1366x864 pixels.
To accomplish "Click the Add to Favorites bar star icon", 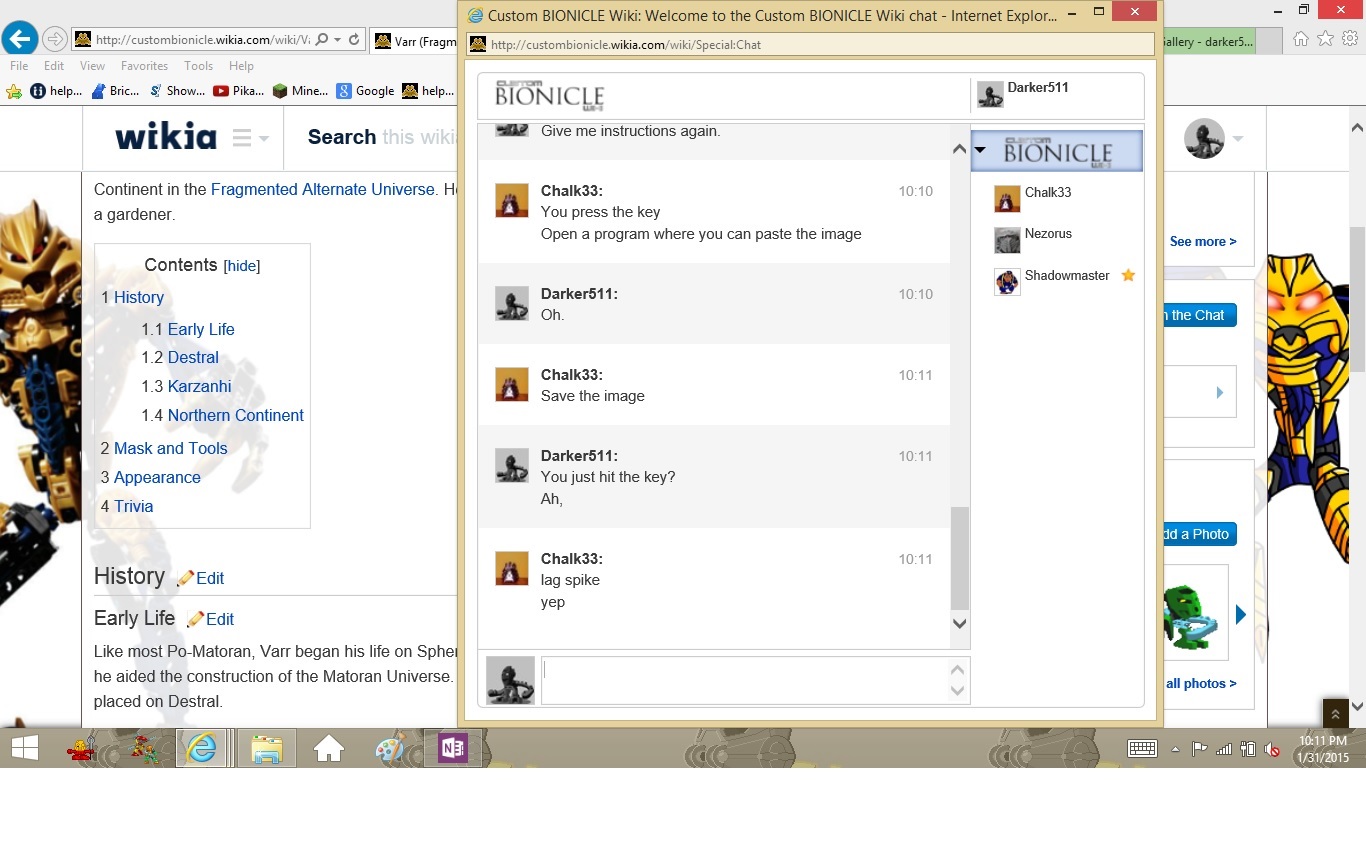I will [14, 91].
